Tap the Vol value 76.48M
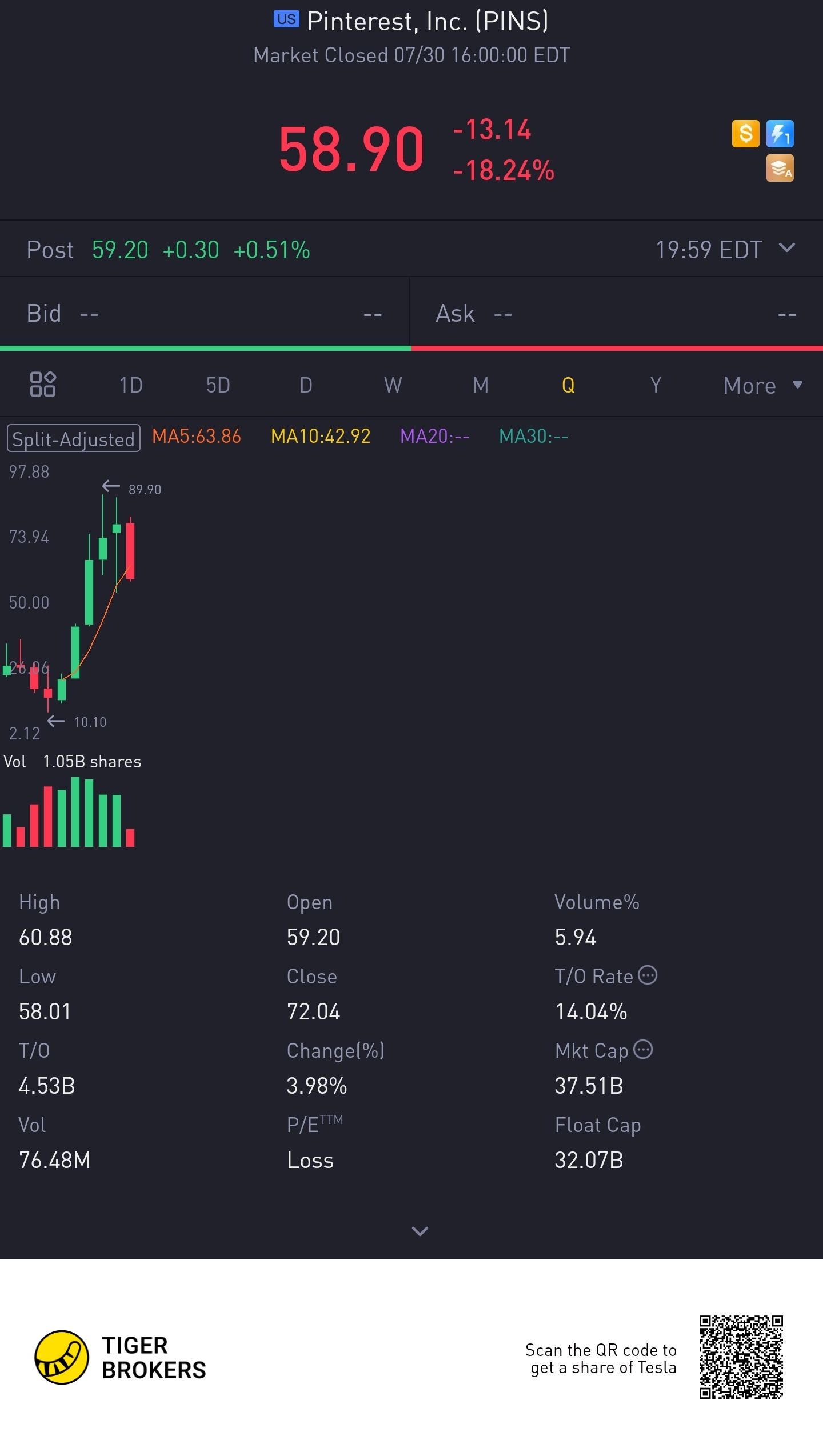823x1456 pixels. [x=55, y=1160]
